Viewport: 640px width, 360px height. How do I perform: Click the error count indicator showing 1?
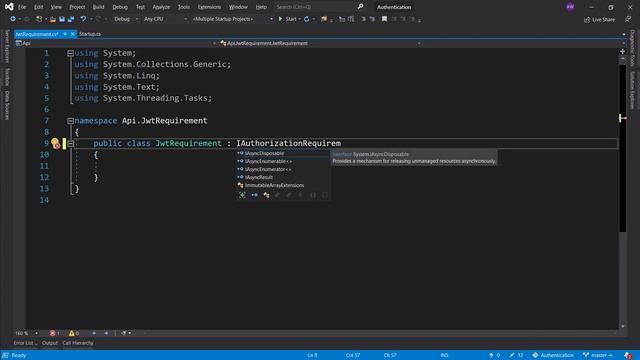click(55, 333)
